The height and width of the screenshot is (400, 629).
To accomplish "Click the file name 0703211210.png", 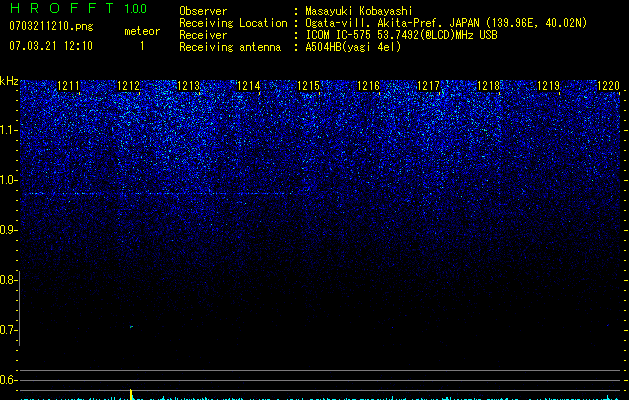I will (x=51, y=26).
